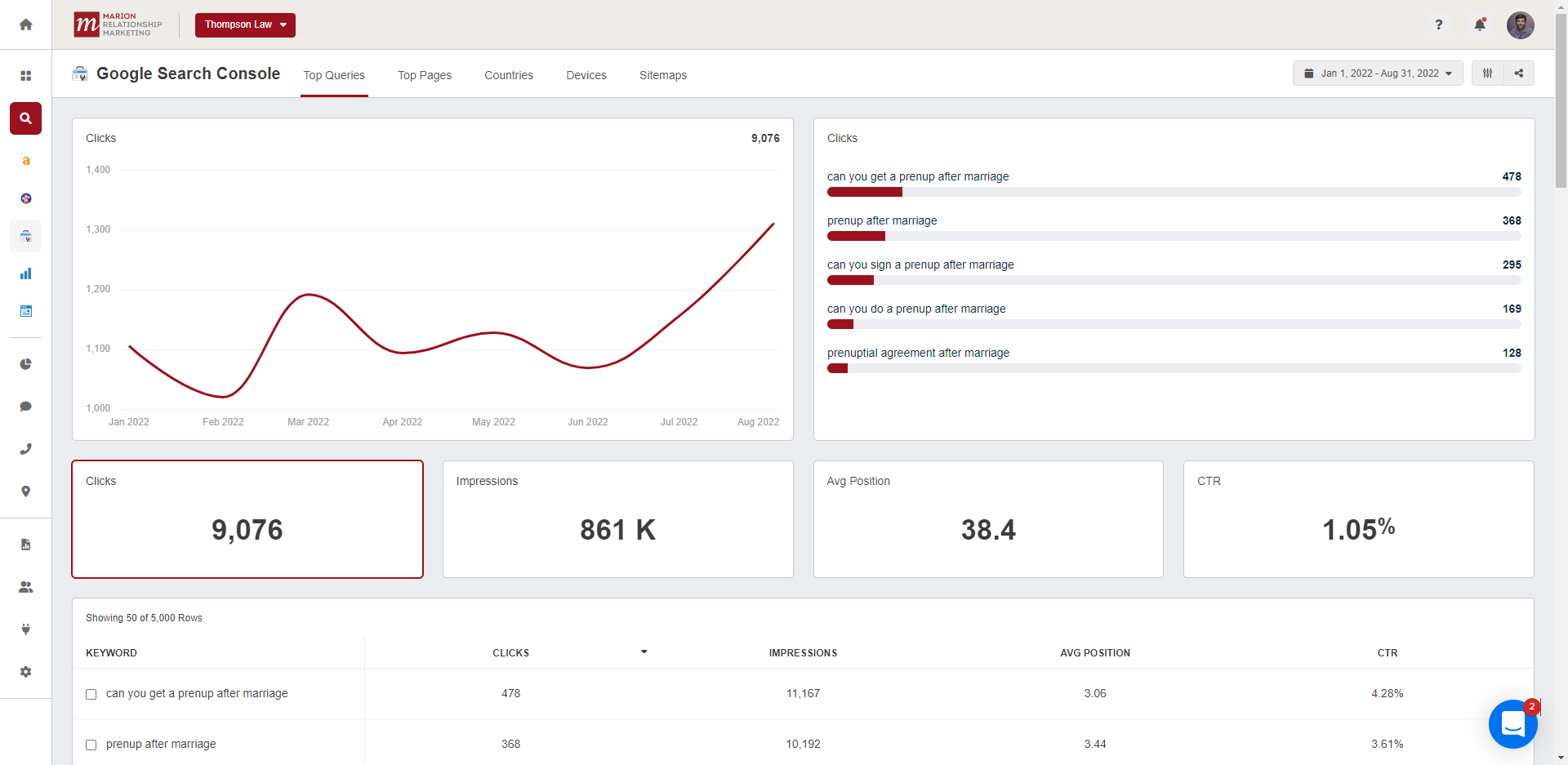Viewport: 1568px width, 765px height.
Task: Open the plug integrations sidebar icon
Action: pos(25,629)
